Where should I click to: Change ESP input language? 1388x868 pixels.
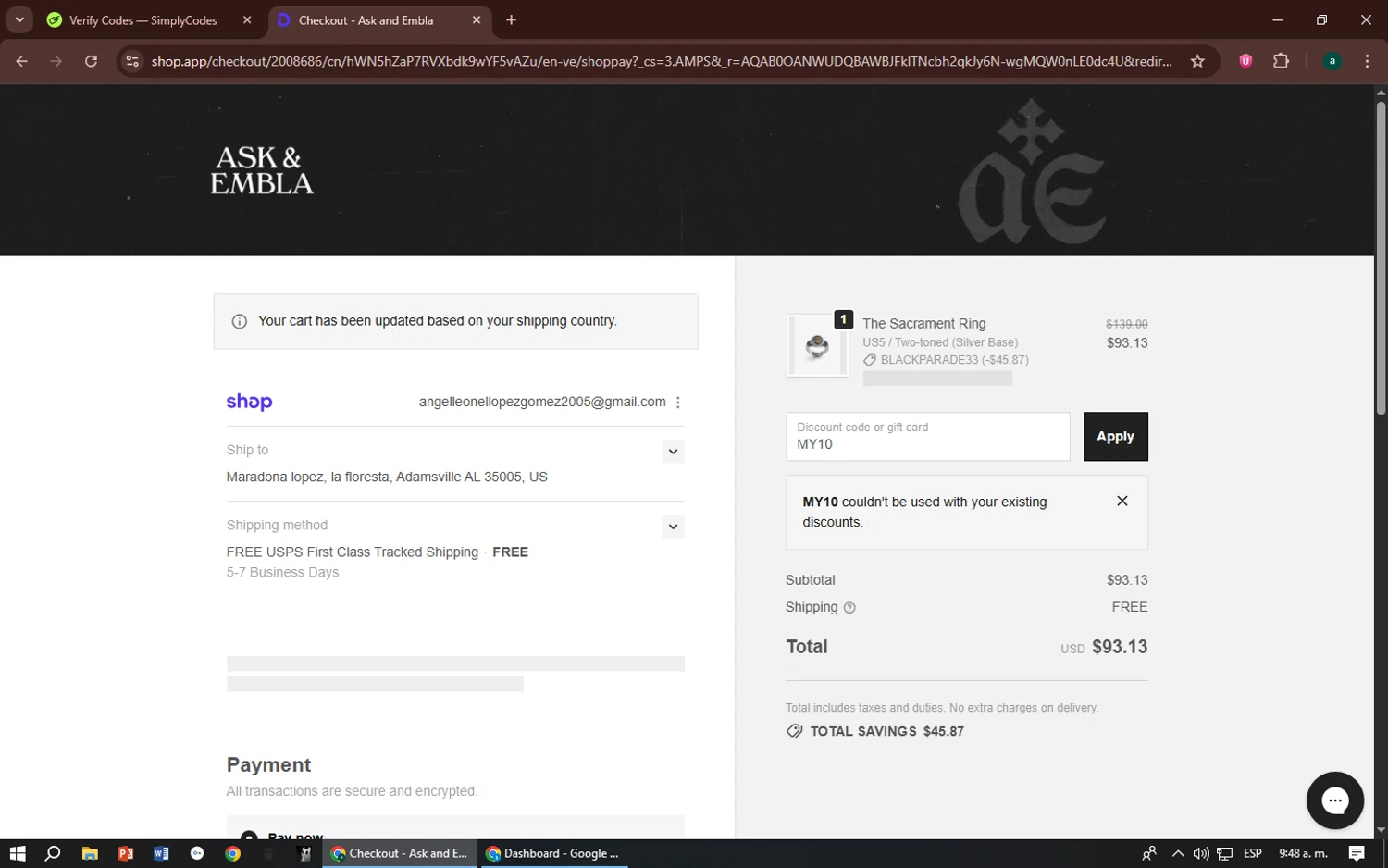[1253, 853]
